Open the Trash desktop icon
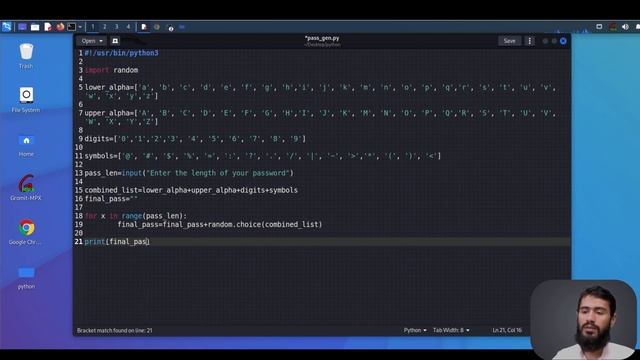This screenshot has height=360, width=640. [26, 56]
